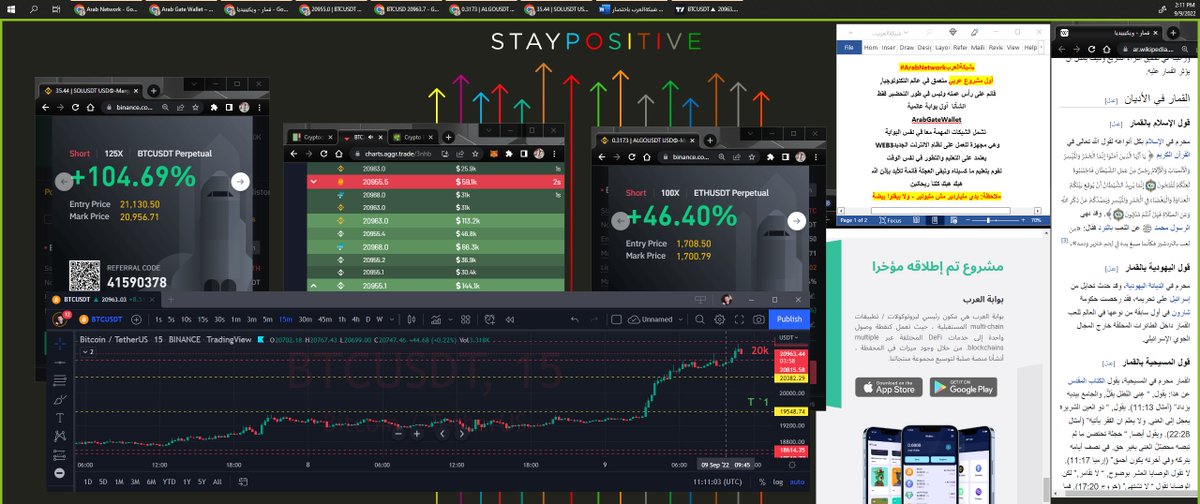Open the layout templates grid icon
1200x504 pixels.
point(465,320)
